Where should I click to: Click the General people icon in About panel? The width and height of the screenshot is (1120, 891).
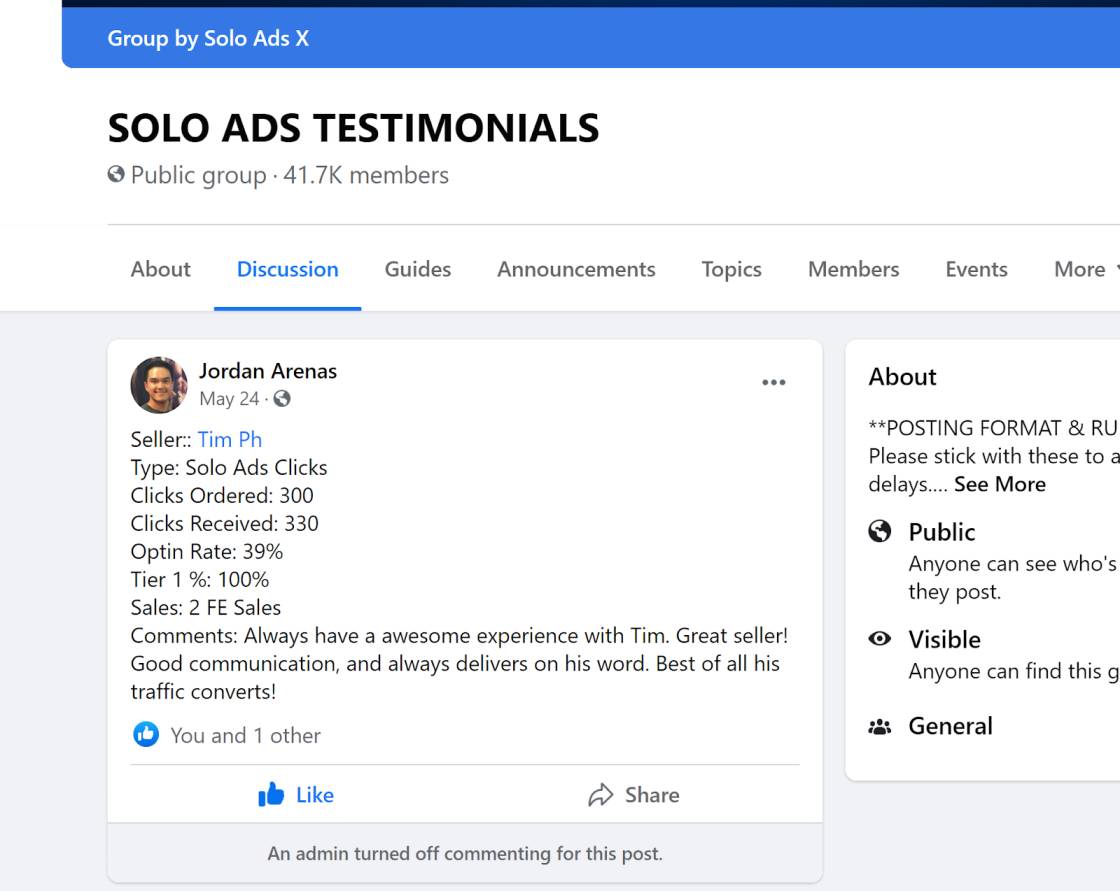879,727
